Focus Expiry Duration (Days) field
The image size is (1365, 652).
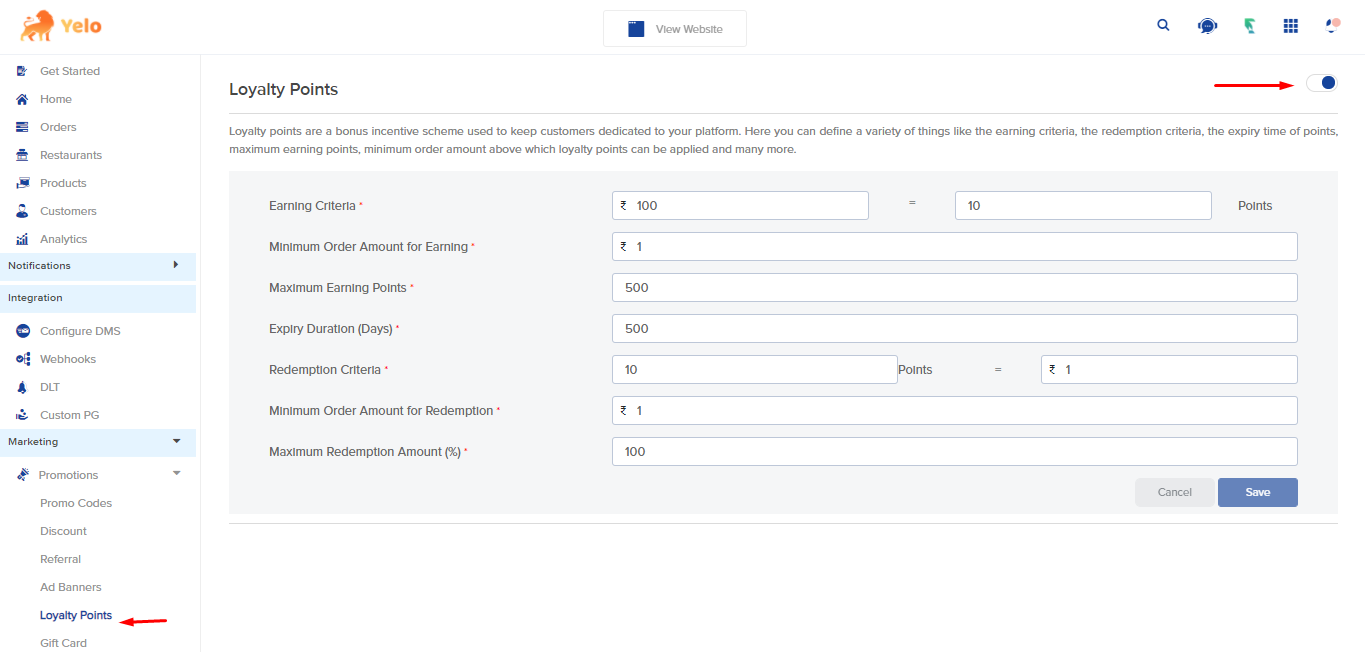955,328
